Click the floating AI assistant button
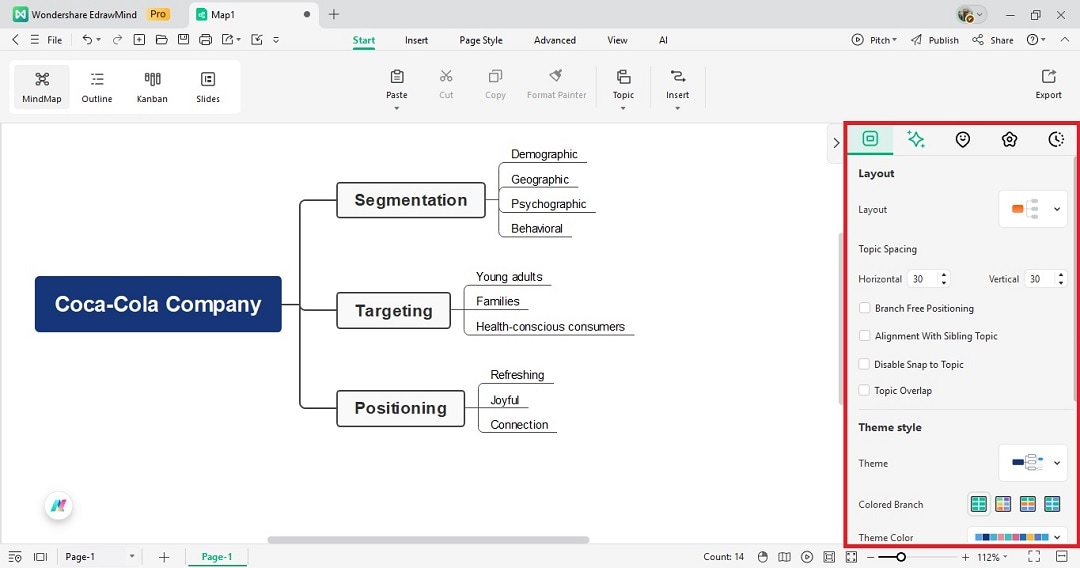The image size is (1080, 568). [x=59, y=506]
